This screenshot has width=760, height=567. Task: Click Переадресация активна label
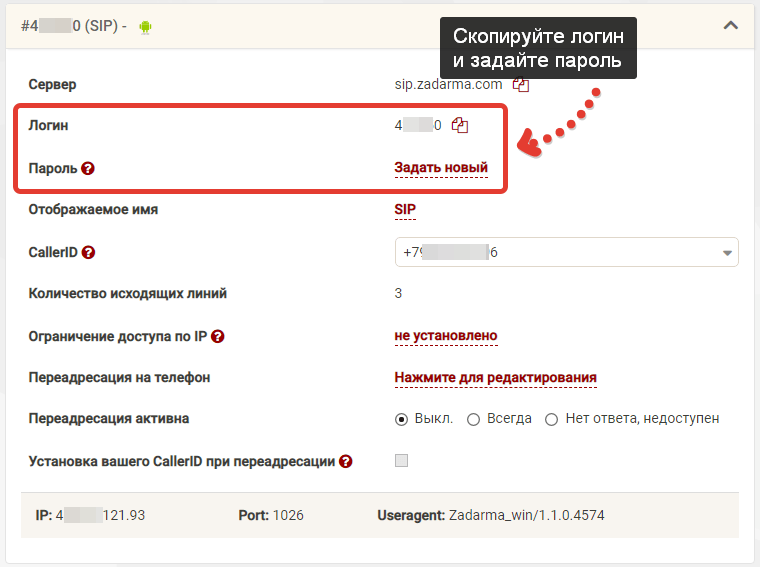pyautogui.click(x=109, y=419)
